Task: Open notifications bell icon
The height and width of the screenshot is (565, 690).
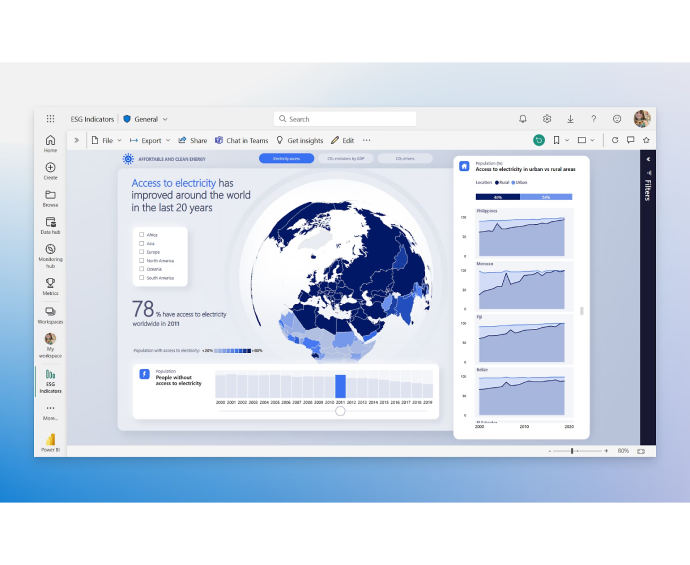Action: pos(523,119)
